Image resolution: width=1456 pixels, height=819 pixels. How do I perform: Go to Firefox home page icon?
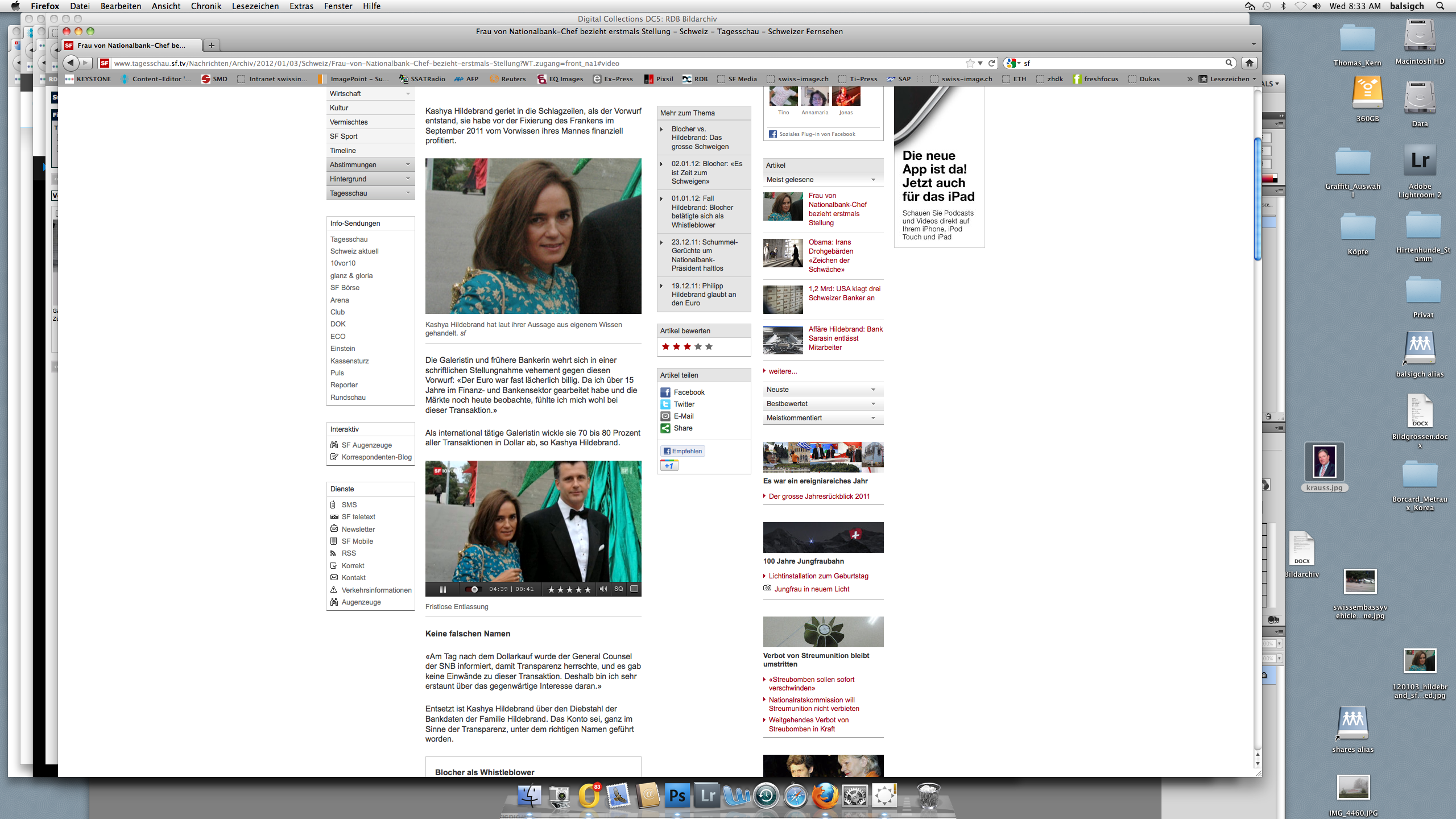coord(1249,63)
